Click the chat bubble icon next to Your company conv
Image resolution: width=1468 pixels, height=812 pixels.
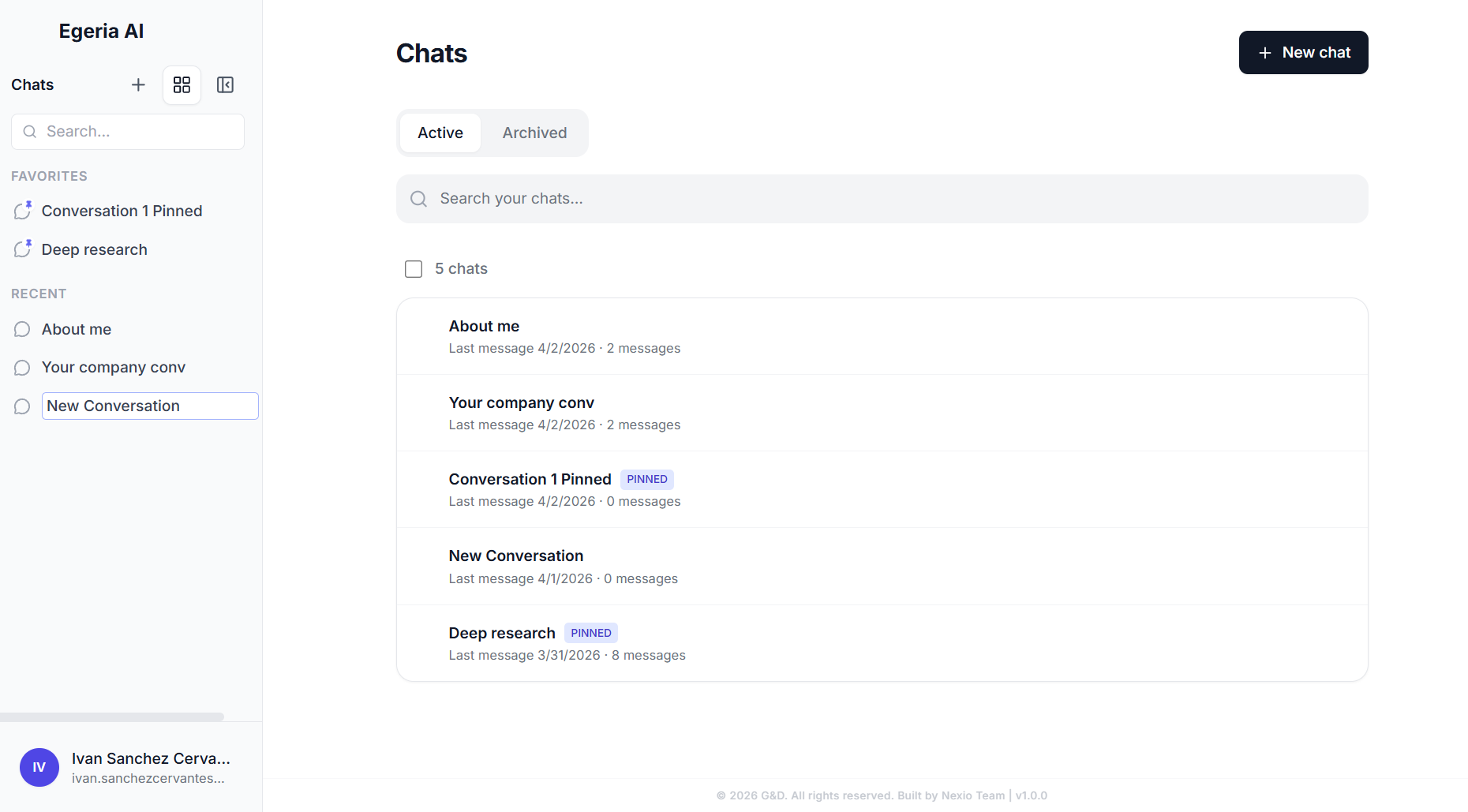pyautogui.click(x=21, y=367)
